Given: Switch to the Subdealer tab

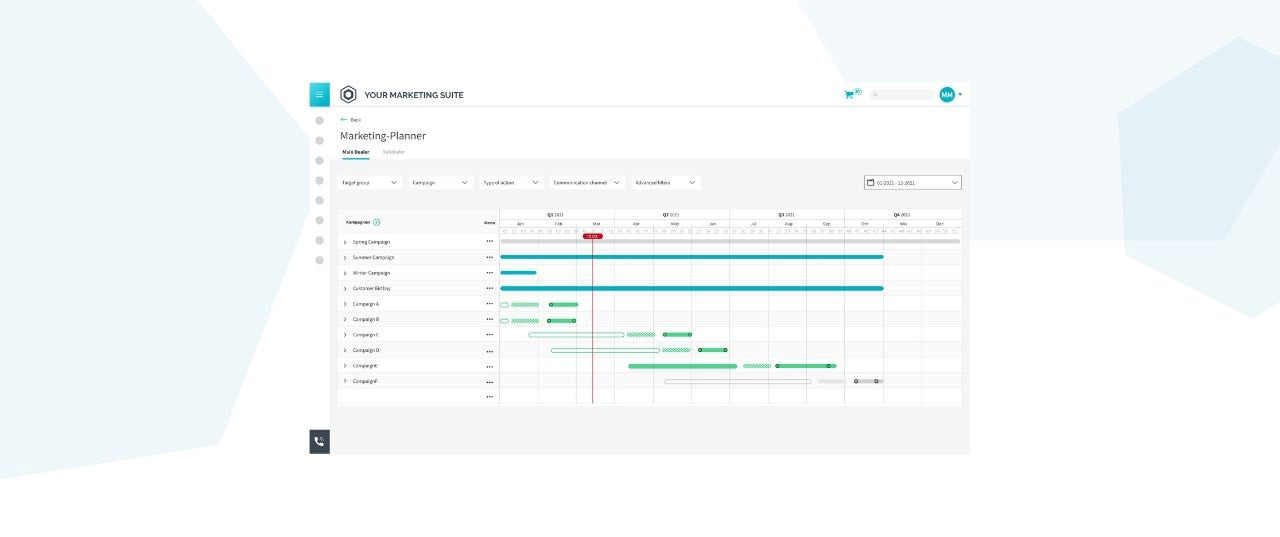Looking at the screenshot, I should click(x=393, y=152).
